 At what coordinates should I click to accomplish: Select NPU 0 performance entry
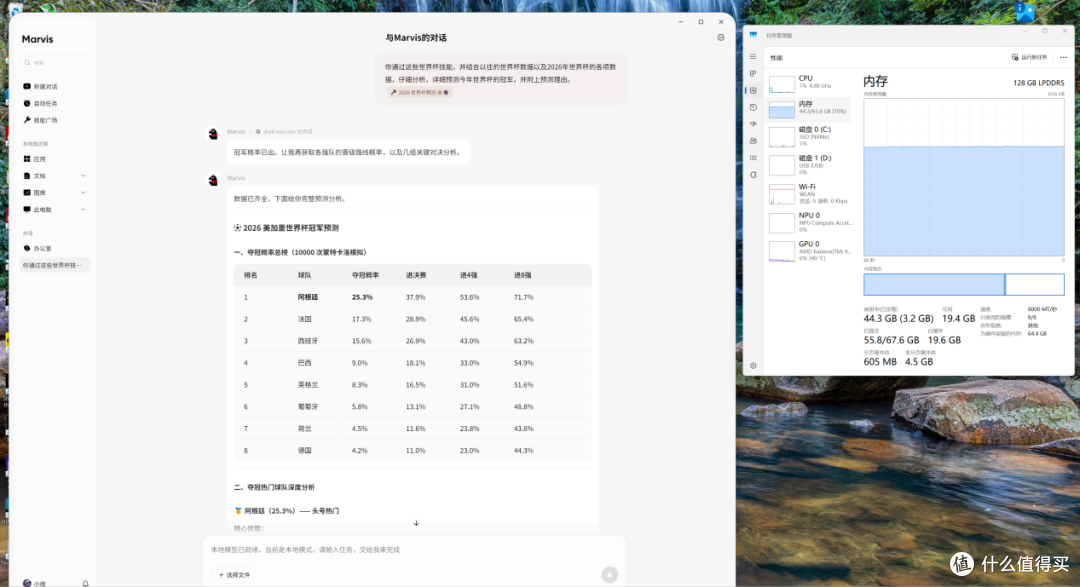click(809, 223)
